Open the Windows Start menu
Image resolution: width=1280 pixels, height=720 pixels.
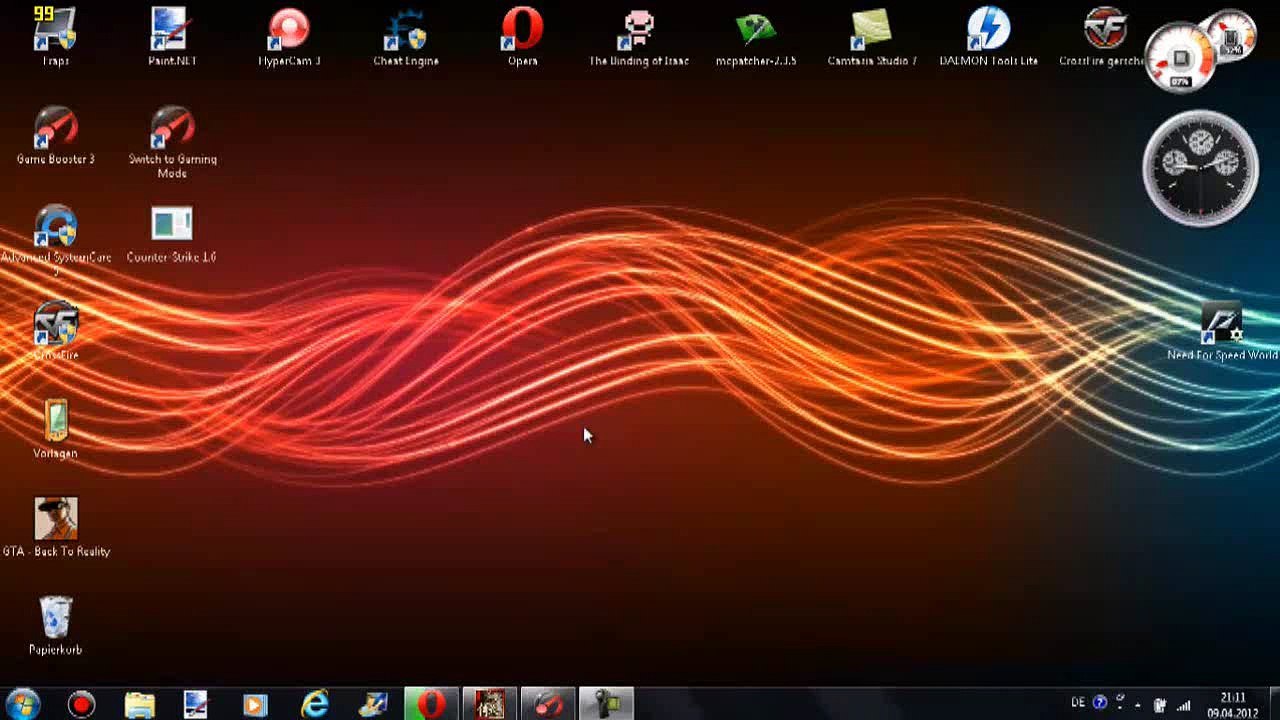point(22,704)
